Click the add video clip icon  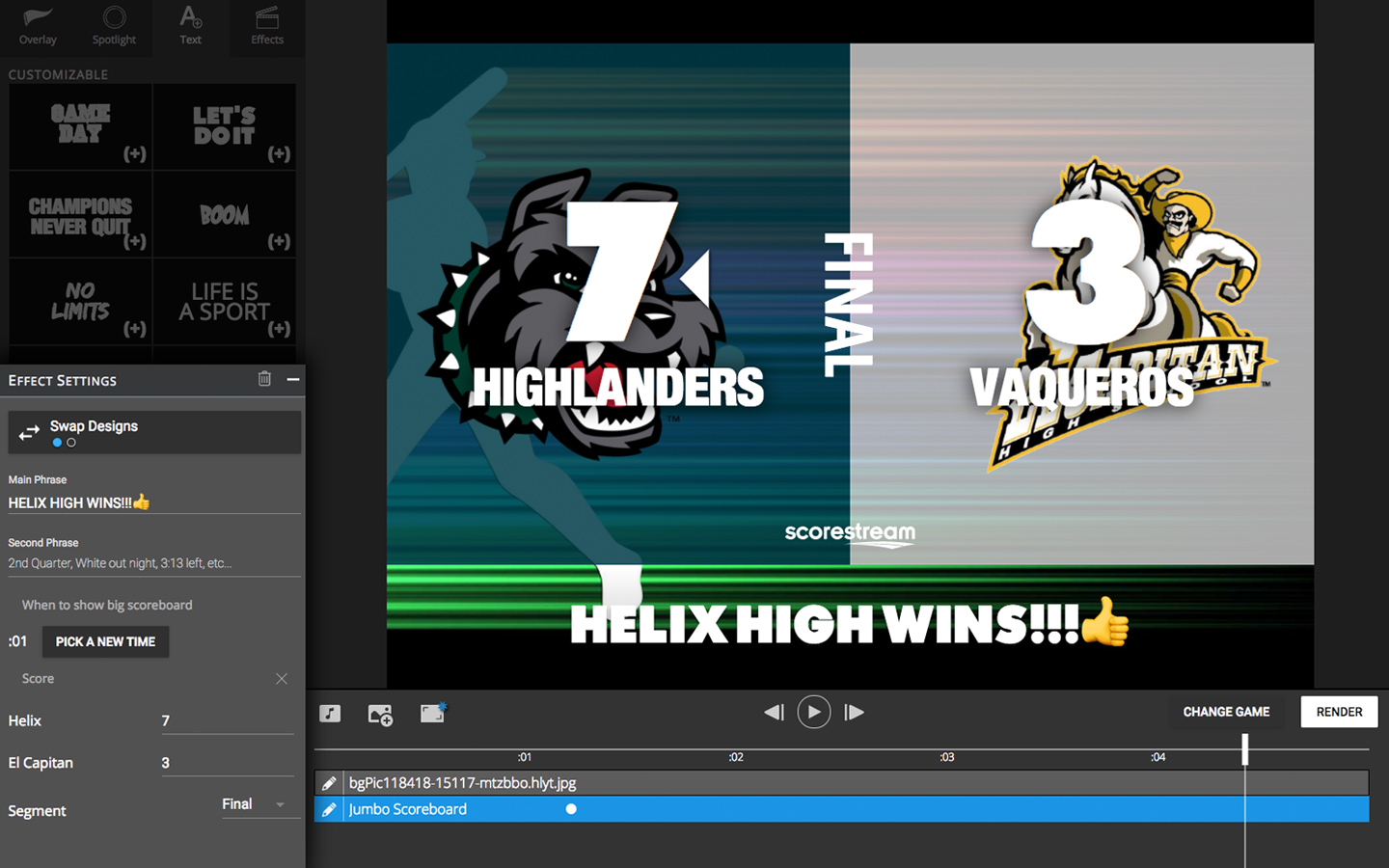click(433, 713)
